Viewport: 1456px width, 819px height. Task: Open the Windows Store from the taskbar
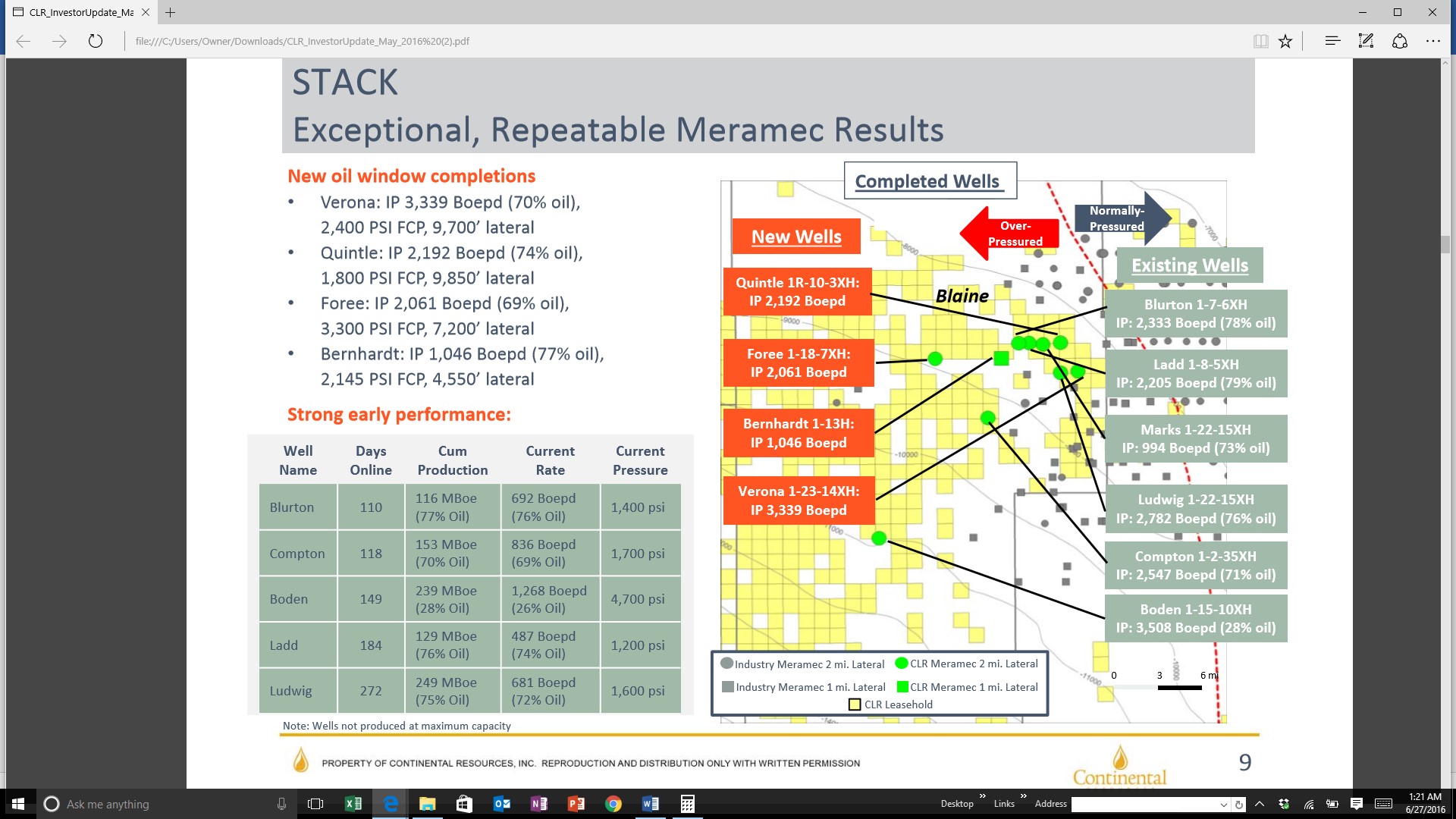coord(464,804)
